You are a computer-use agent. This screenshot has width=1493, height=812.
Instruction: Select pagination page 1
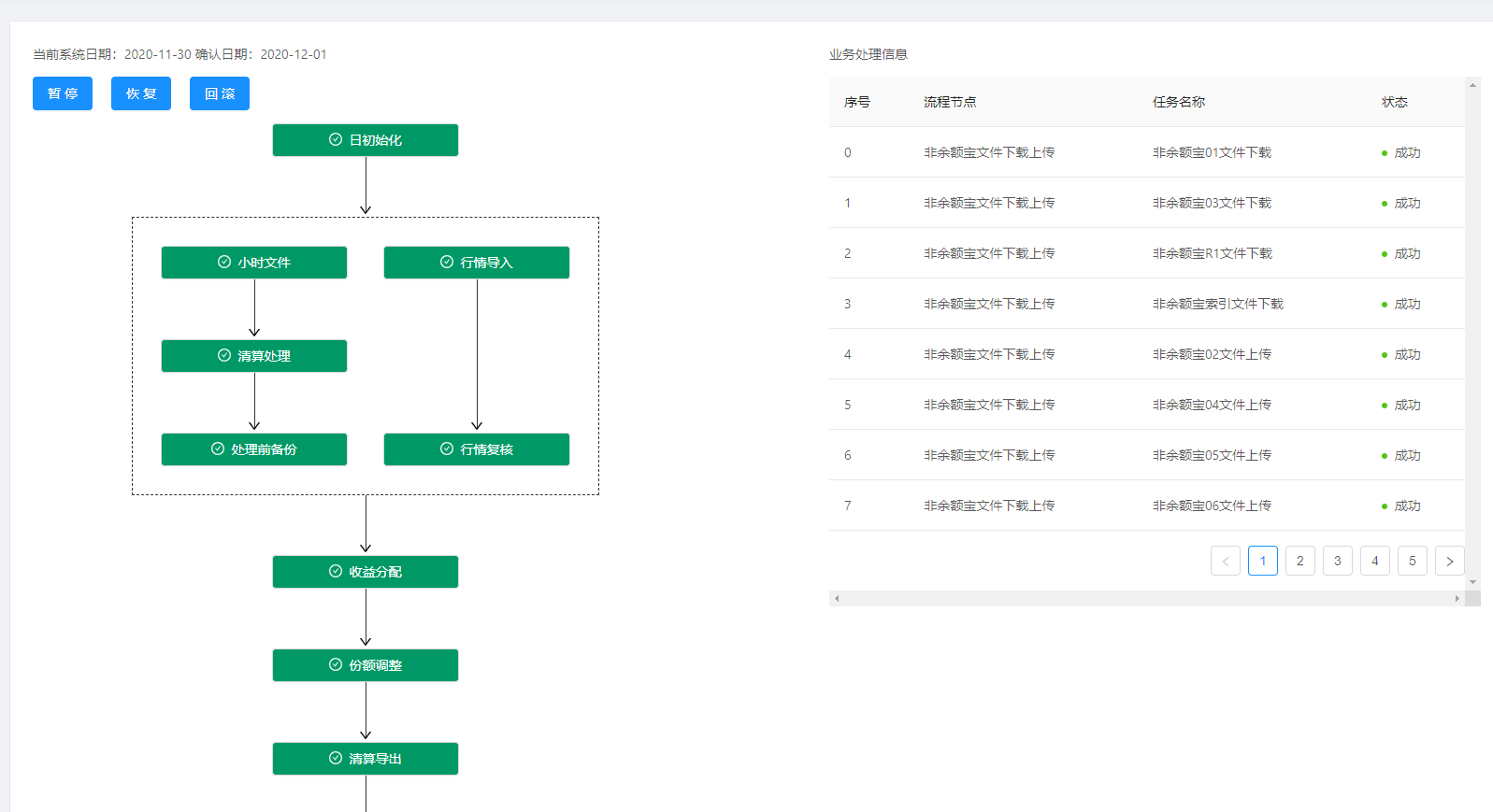coord(1263,561)
